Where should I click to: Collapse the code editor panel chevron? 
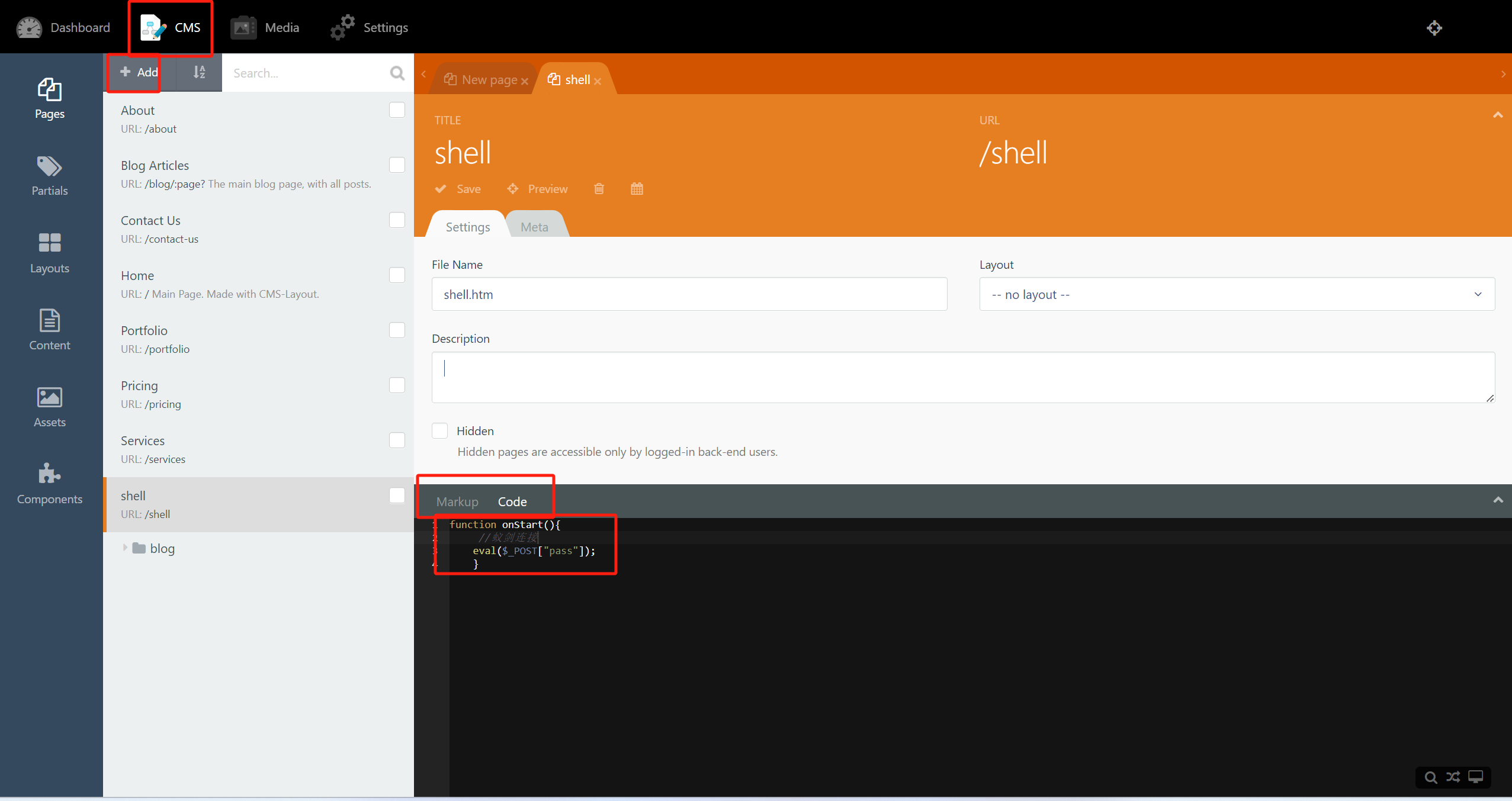pyautogui.click(x=1498, y=500)
